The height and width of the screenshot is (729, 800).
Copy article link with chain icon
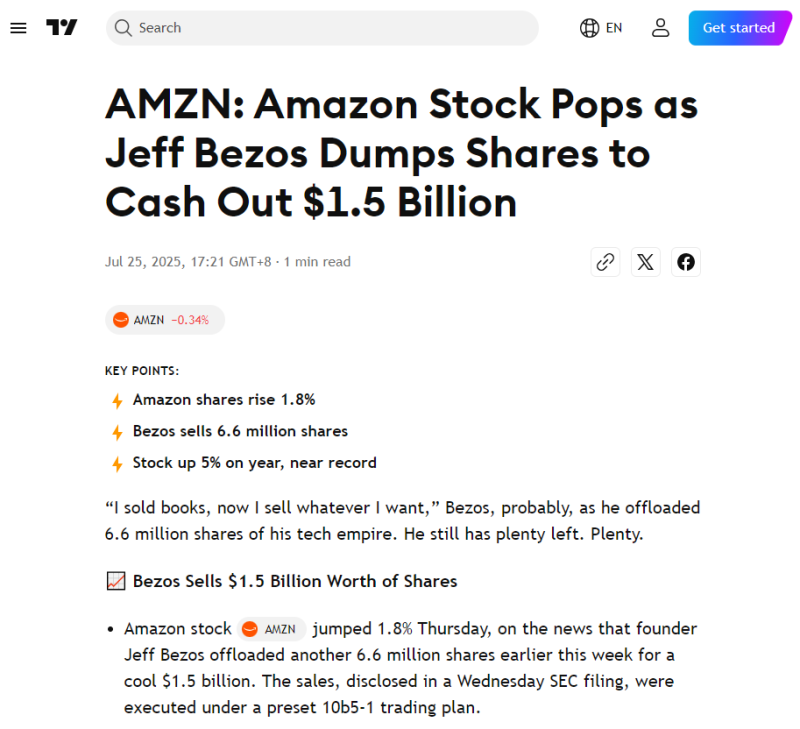pyautogui.click(x=605, y=262)
